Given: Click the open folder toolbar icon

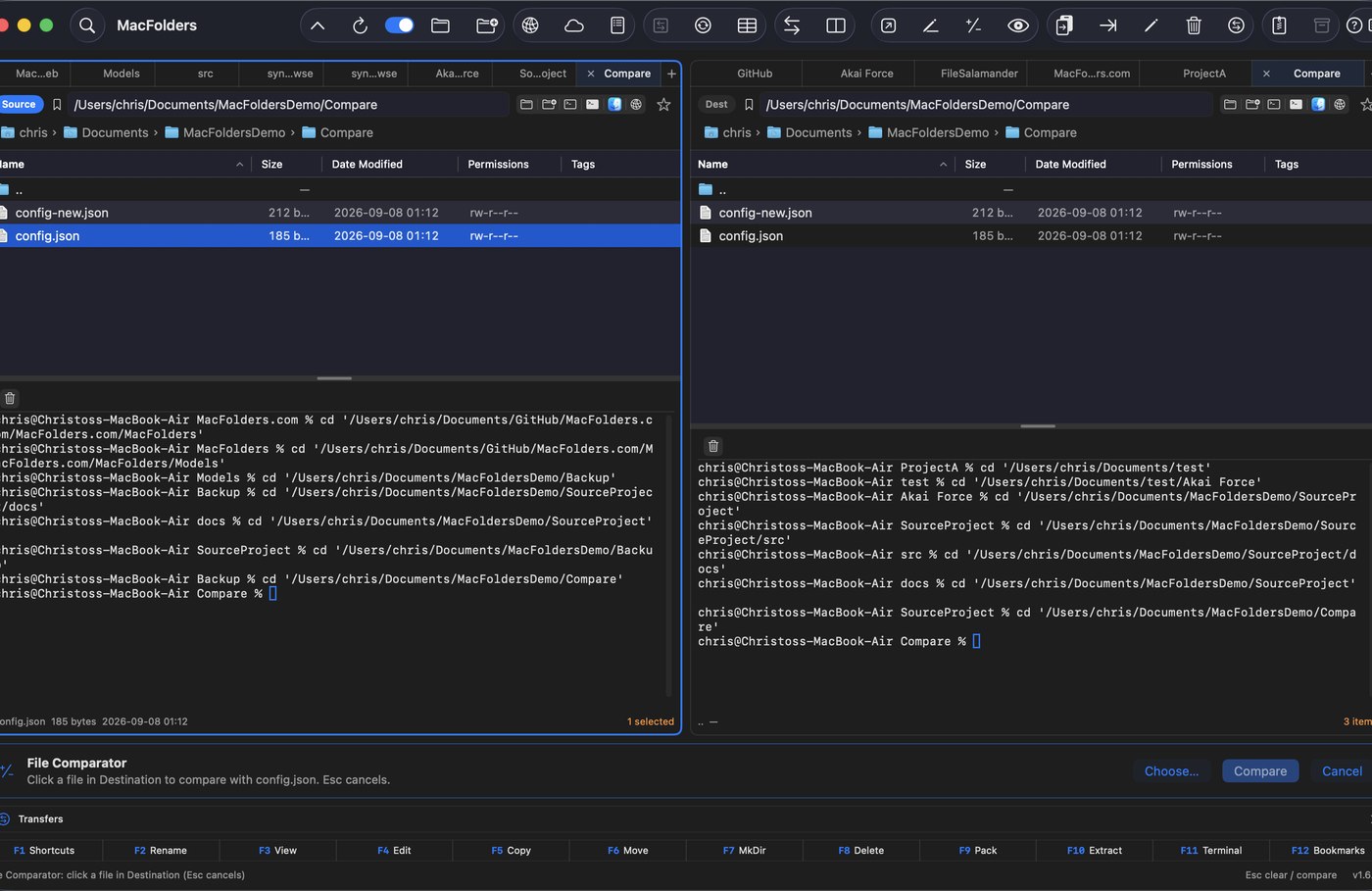Looking at the screenshot, I should tap(441, 25).
